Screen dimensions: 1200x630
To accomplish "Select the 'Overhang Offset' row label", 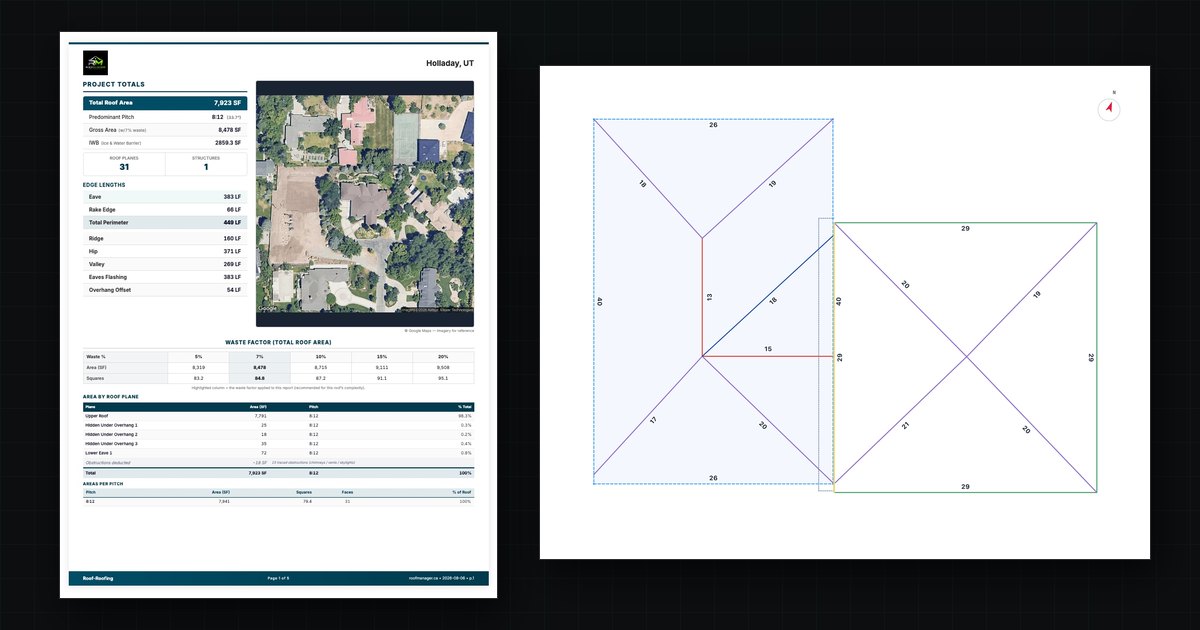I will [110, 290].
